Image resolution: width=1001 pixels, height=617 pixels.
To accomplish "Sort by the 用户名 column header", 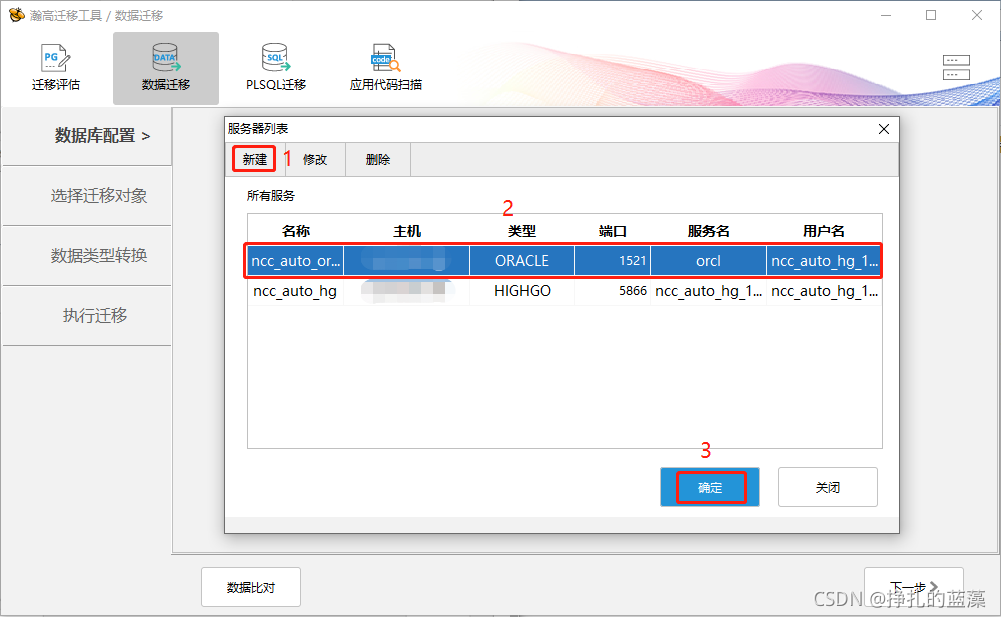I will tap(824, 231).
